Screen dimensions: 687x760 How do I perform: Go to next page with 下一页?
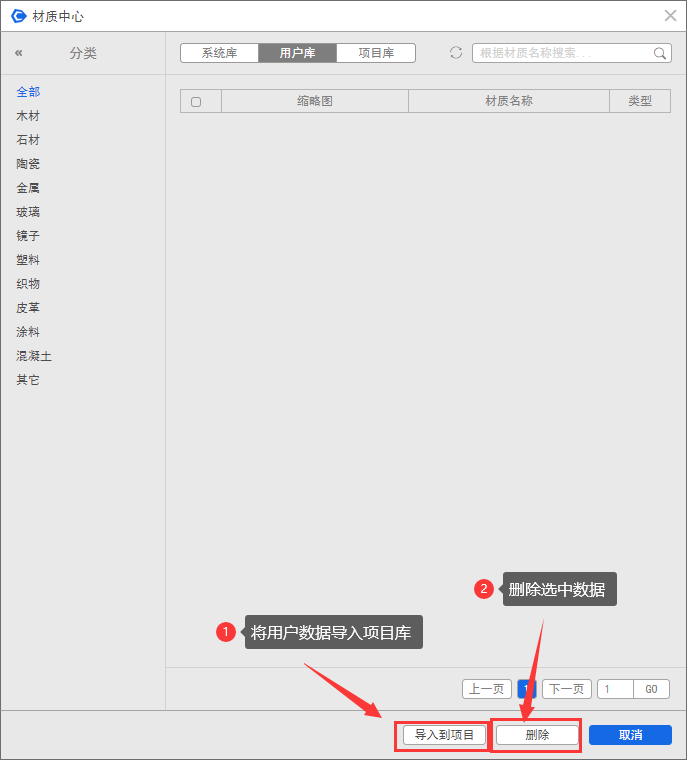[x=566, y=689]
